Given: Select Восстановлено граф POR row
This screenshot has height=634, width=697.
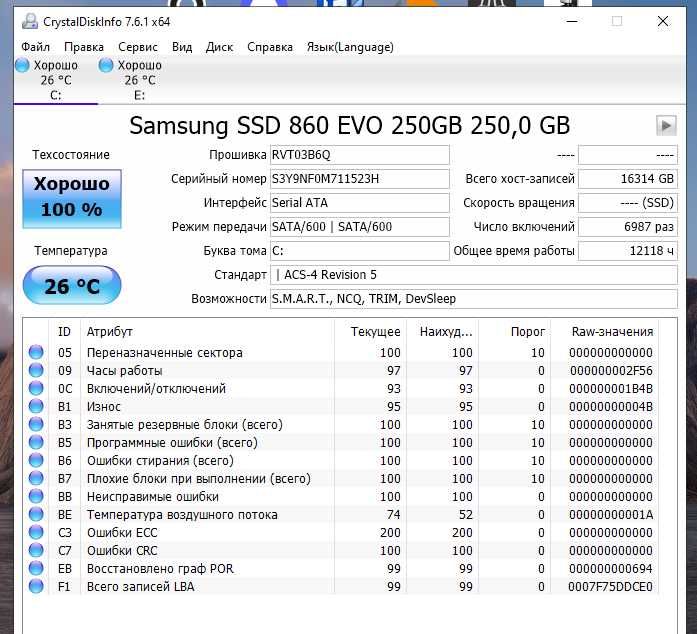Looking at the screenshot, I should tap(341, 569).
